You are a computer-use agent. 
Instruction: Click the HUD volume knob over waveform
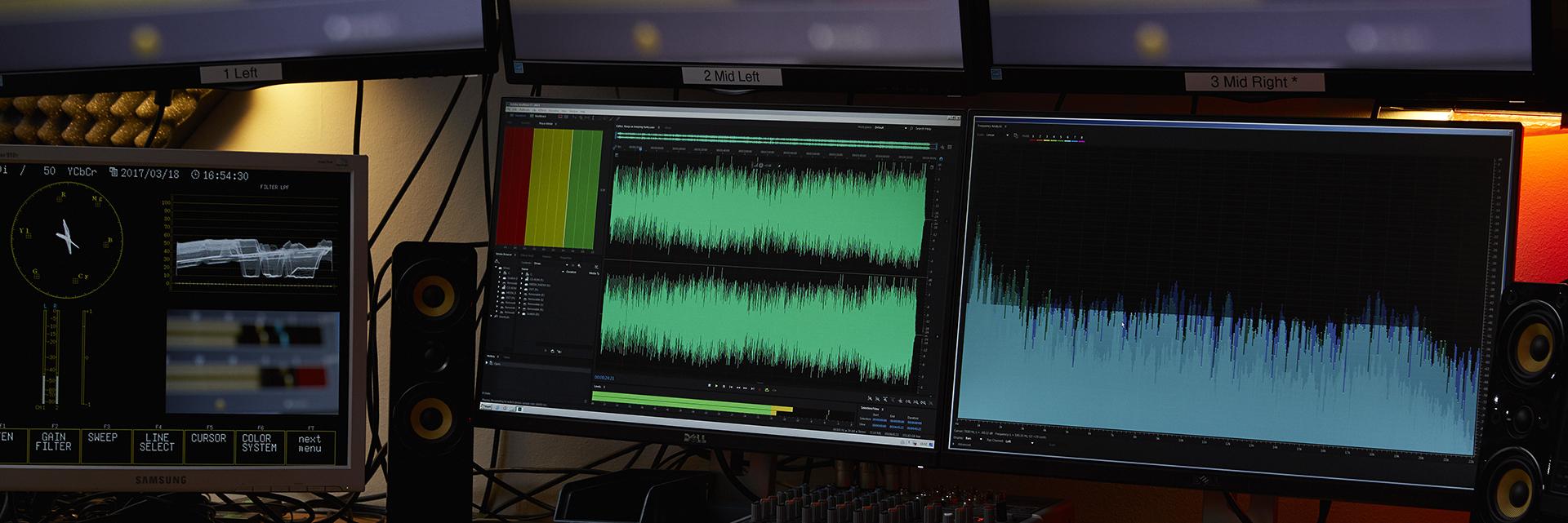pos(759,166)
